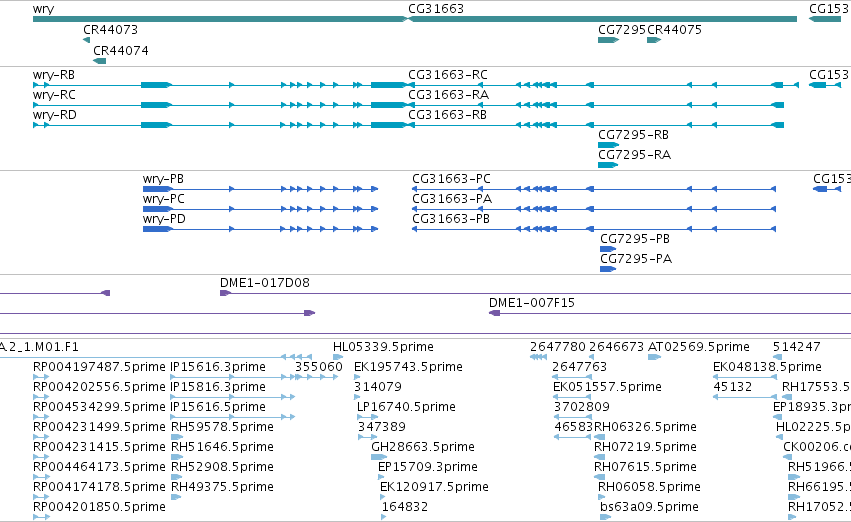
Task: Select EST RP004534299.5prime label
Action: pos(99,408)
